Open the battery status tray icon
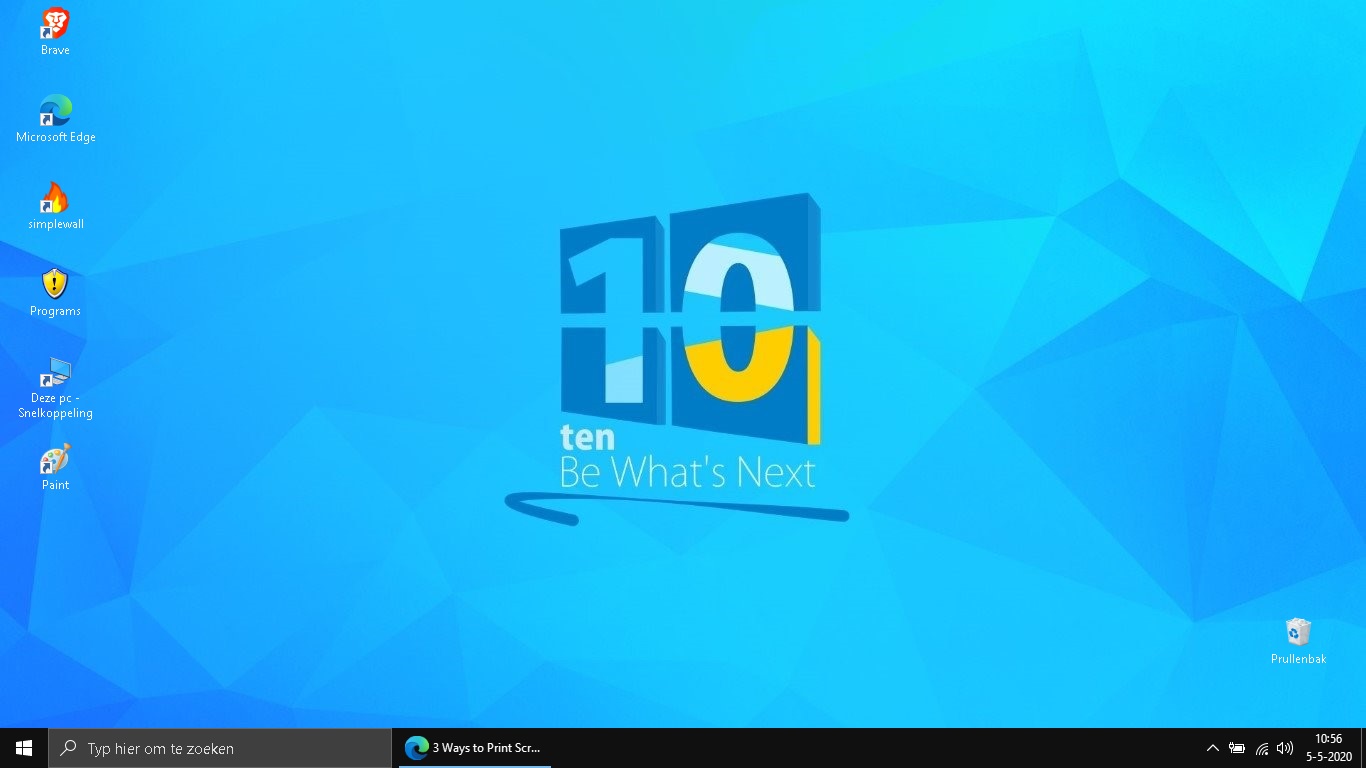This screenshot has height=768, width=1366. (1237, 748)
